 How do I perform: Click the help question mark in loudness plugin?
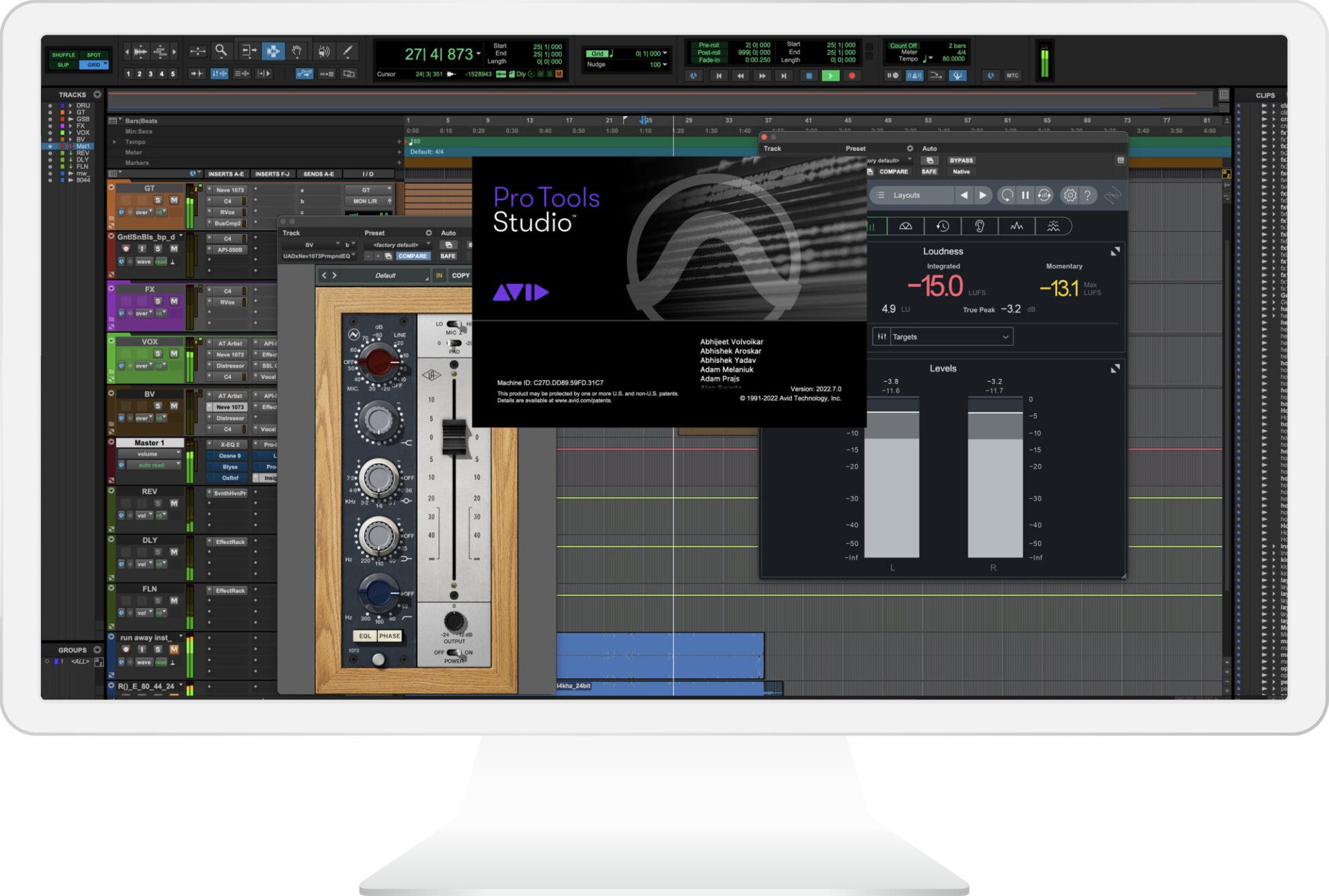pos(1088,196)
